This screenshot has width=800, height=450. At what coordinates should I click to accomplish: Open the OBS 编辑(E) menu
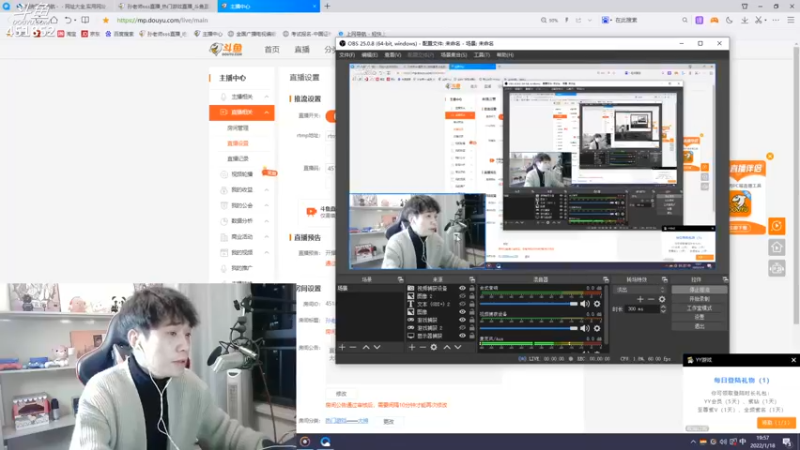point(369,55)
